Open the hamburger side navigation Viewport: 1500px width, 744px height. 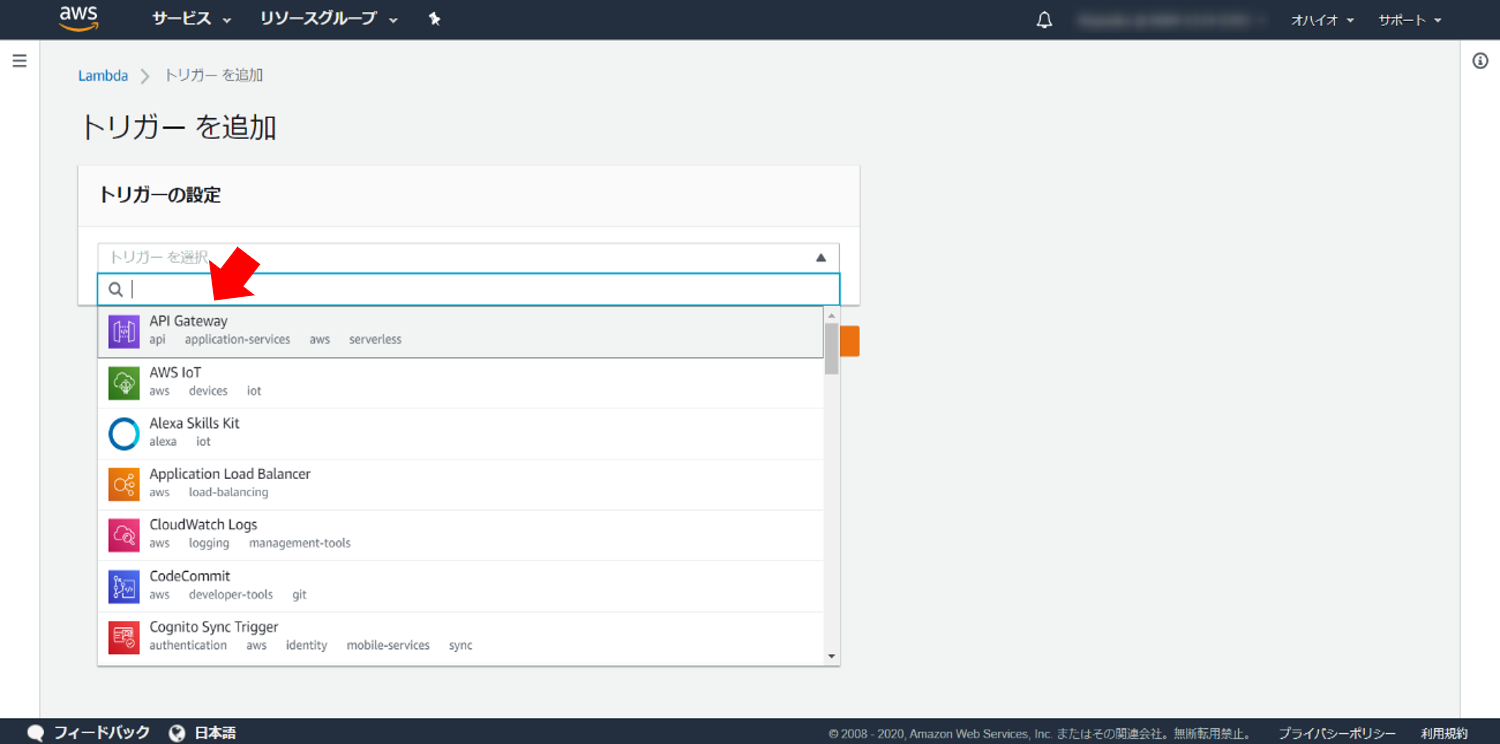click(x=19, y=61)
